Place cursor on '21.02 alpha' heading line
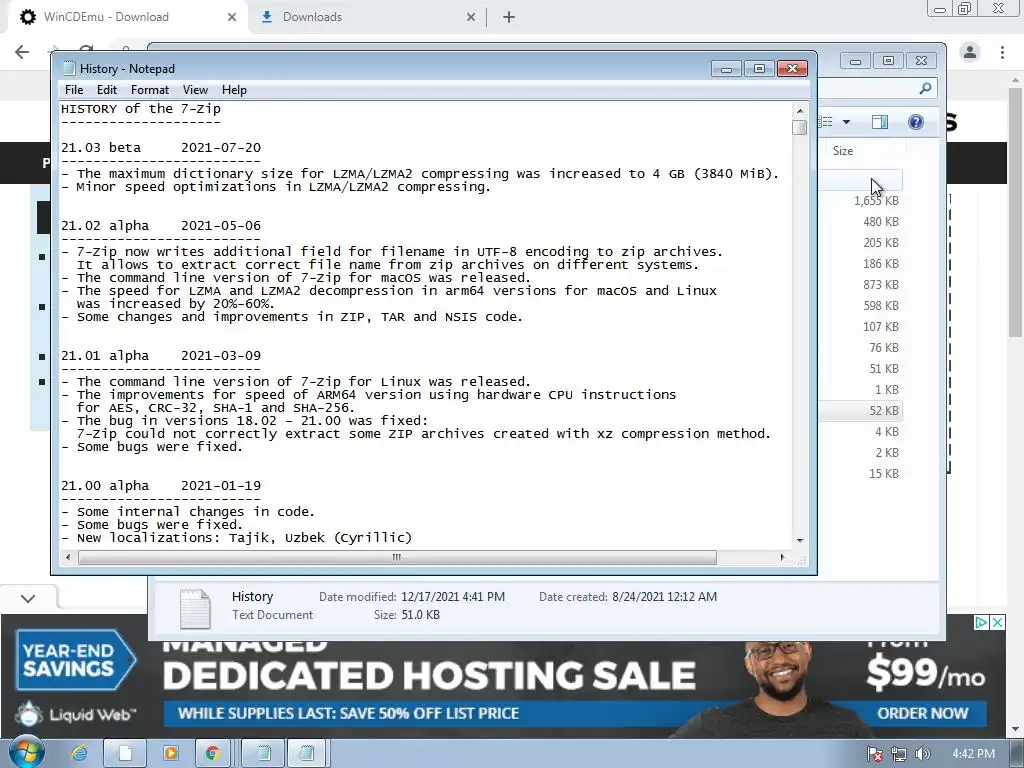 (161, 226)
